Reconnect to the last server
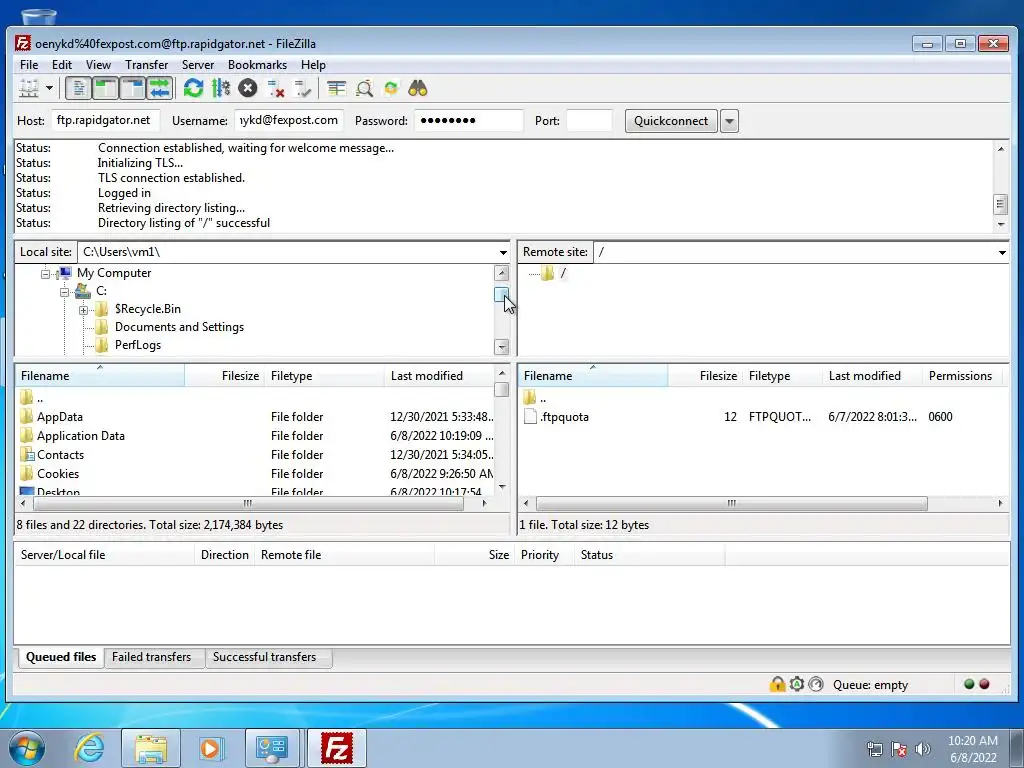Viewport: 1024px width, 768px height. point(302,88)
